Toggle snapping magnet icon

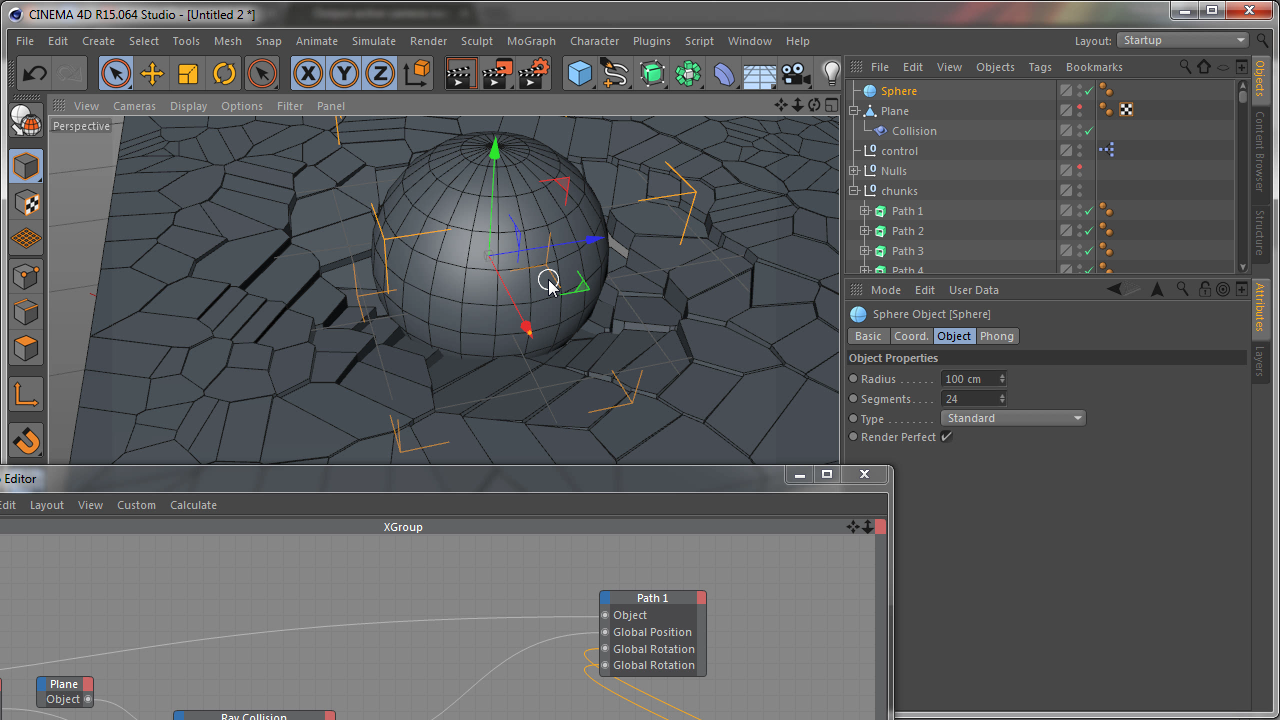pos(26,440)
